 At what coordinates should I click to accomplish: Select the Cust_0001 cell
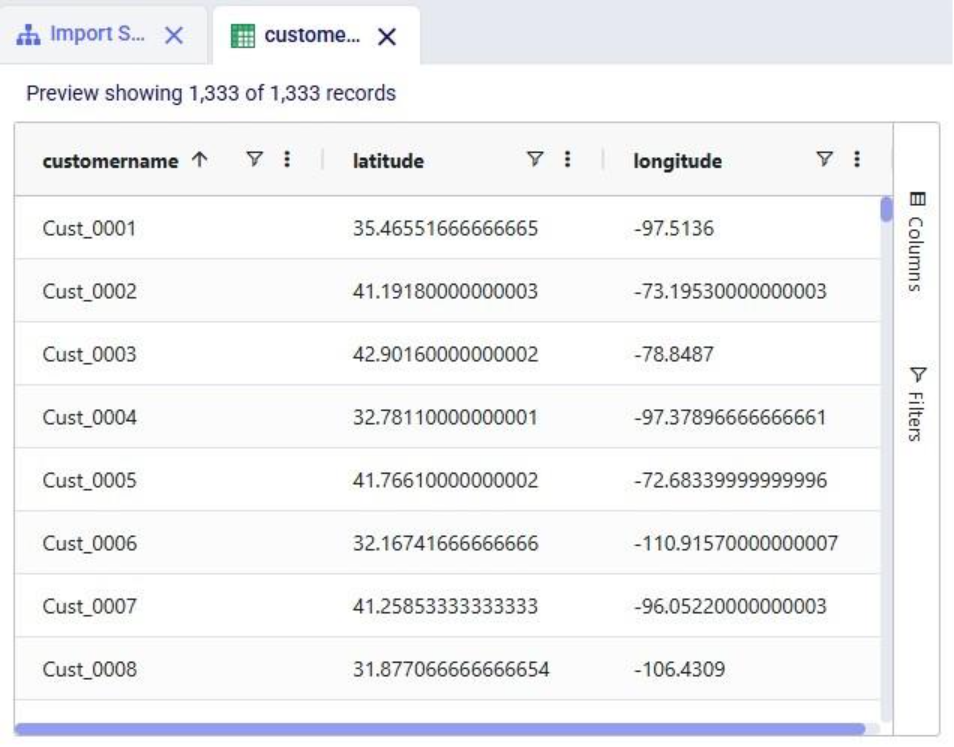tap(89, 229)
